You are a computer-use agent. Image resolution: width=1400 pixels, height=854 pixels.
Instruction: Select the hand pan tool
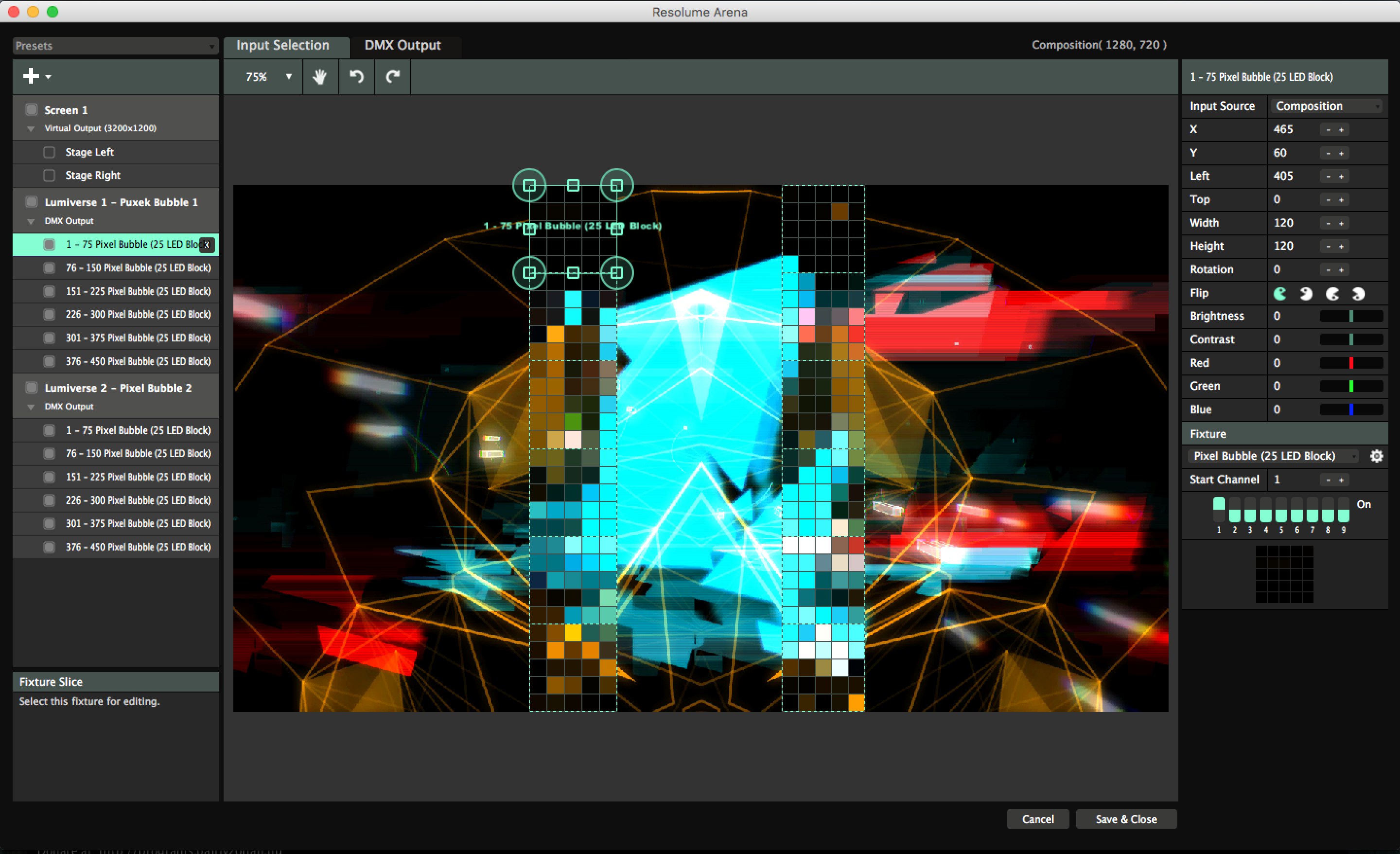click(x=320, y=77)
